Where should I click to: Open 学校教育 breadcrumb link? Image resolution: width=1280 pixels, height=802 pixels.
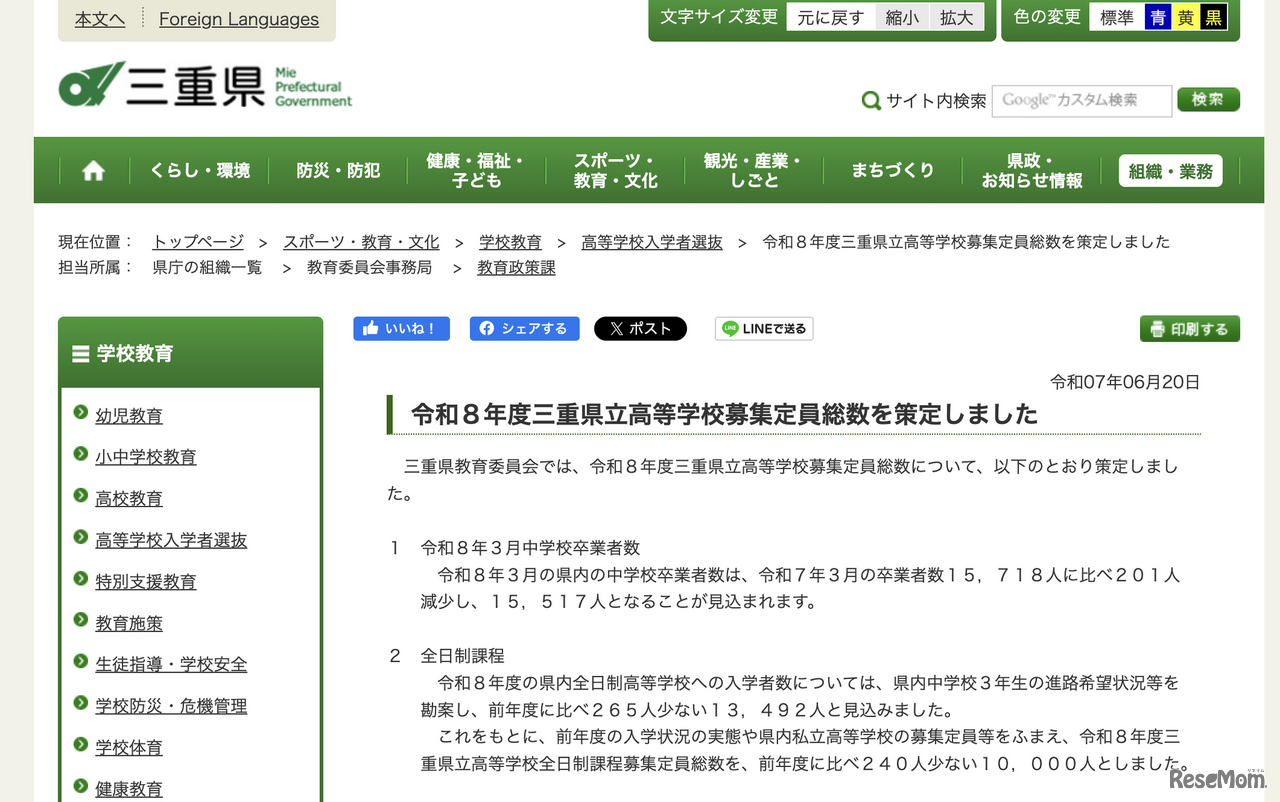[x=510, y=242]
